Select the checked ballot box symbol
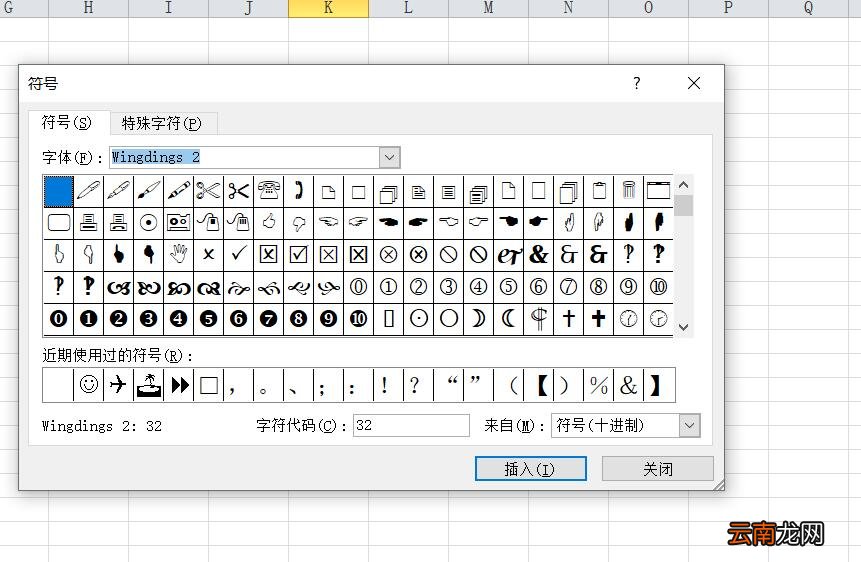861x562 pixels. [x=298, y=254]
